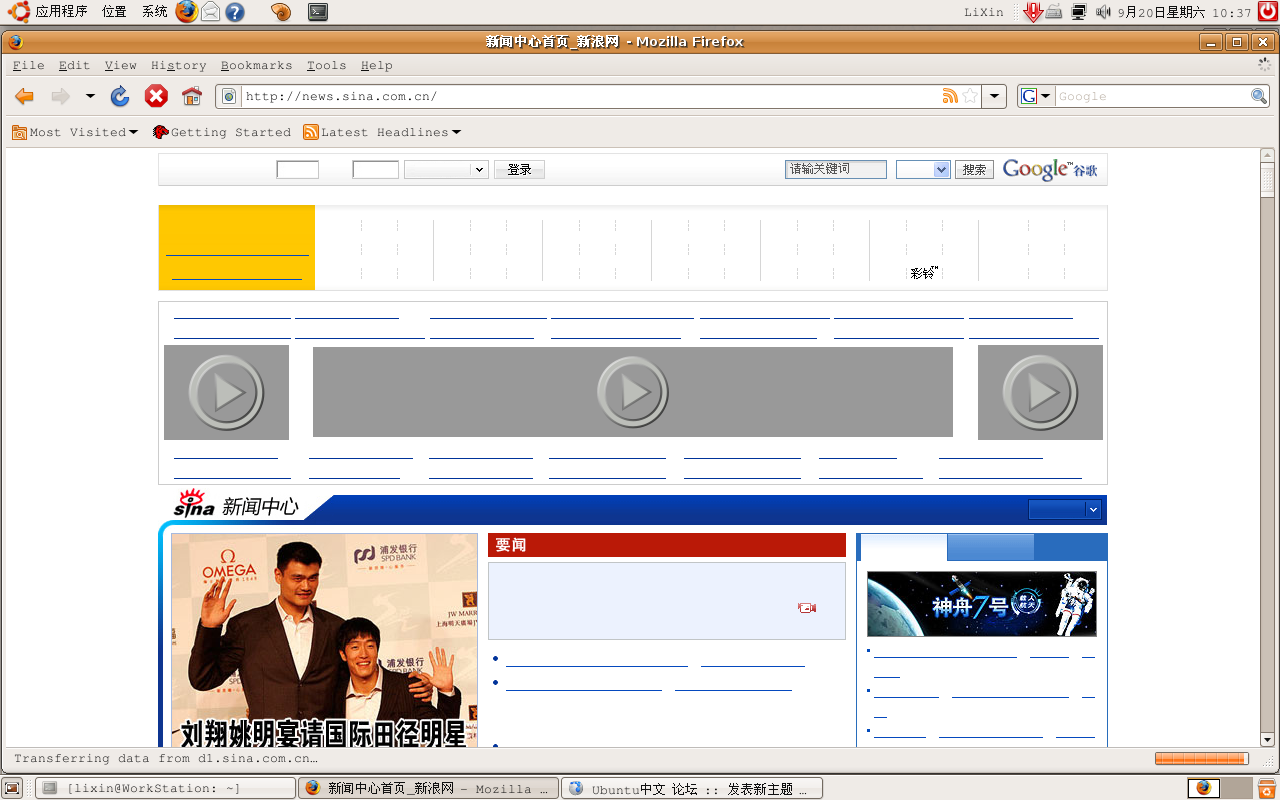1280x800 pixels.
Task: Click the Firefox Back arrow button
Action: pos(25,96)
